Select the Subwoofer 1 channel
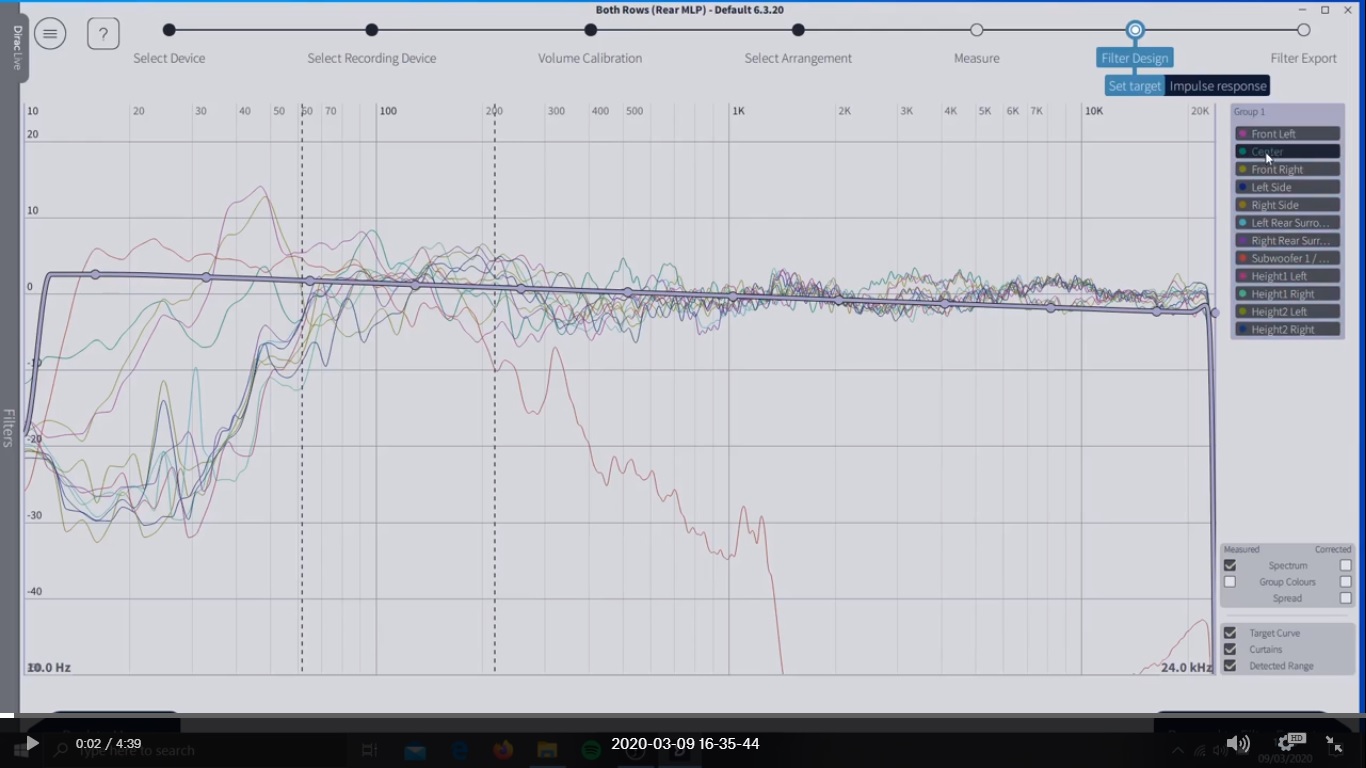The width and height of the screenshot is (1366, 768). (1287, 258)
